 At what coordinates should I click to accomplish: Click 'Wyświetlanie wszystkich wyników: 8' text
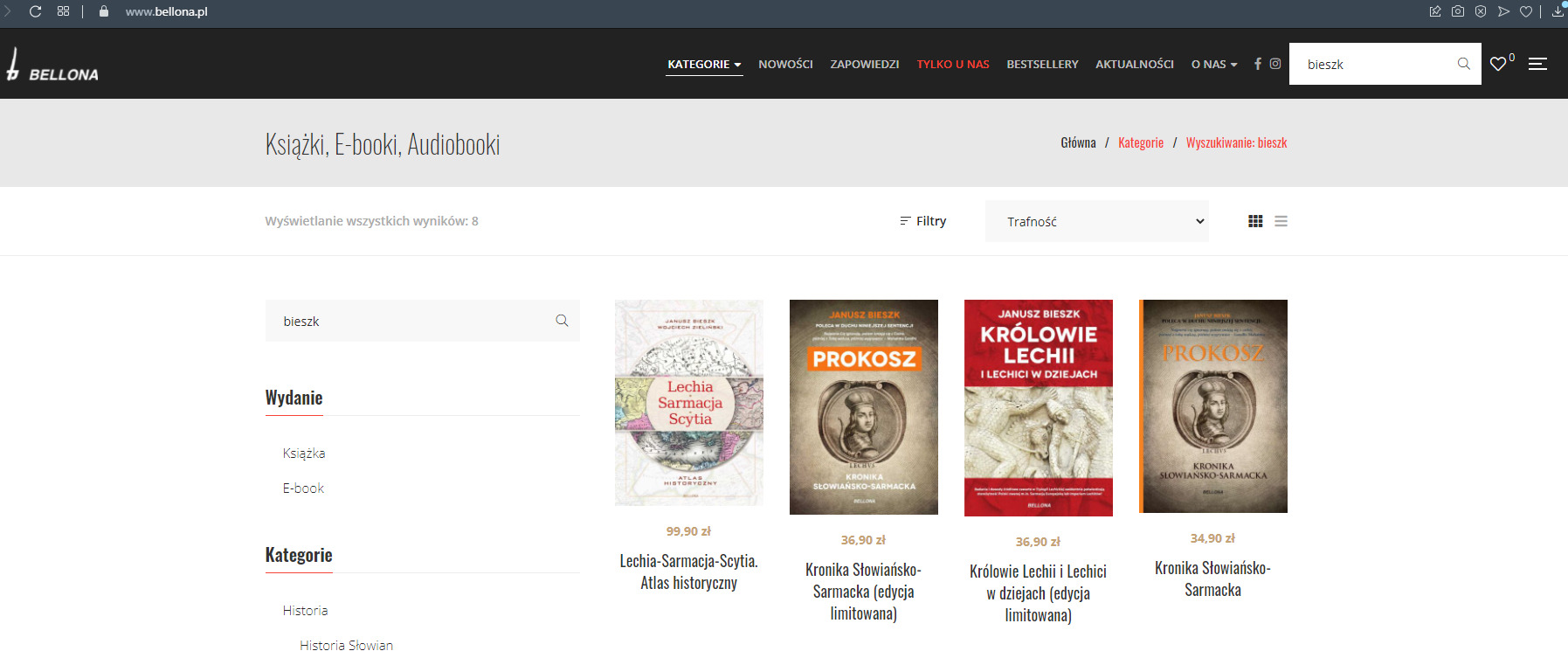tap(372, 221)
